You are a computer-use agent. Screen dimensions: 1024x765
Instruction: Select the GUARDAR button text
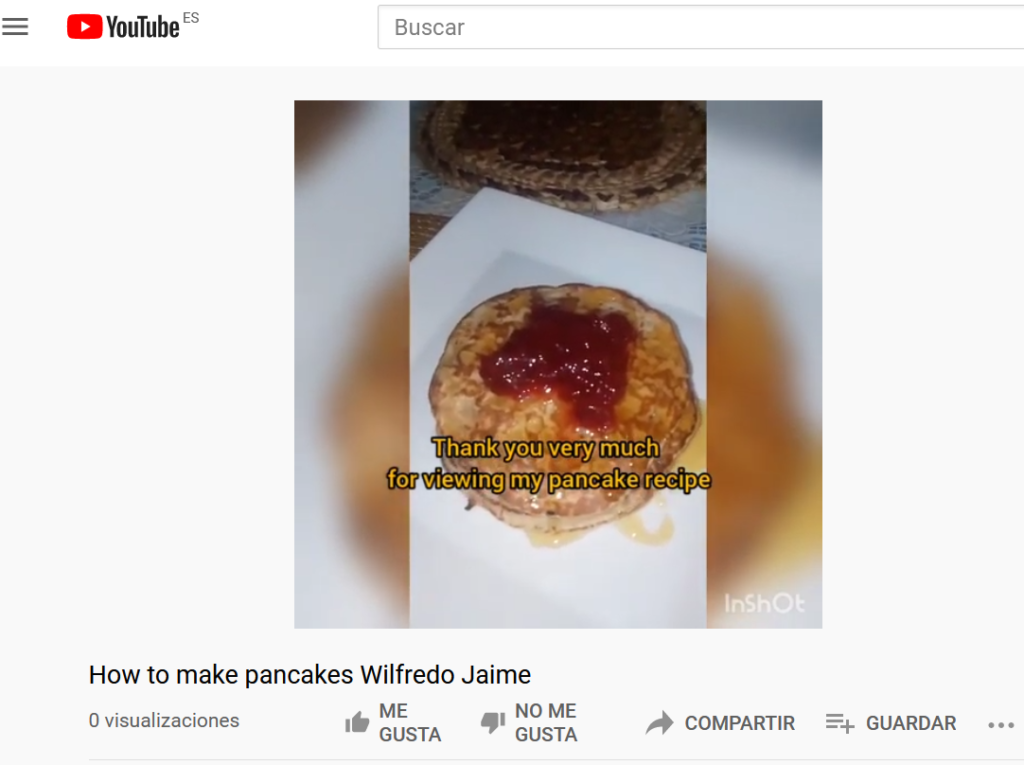910,723
